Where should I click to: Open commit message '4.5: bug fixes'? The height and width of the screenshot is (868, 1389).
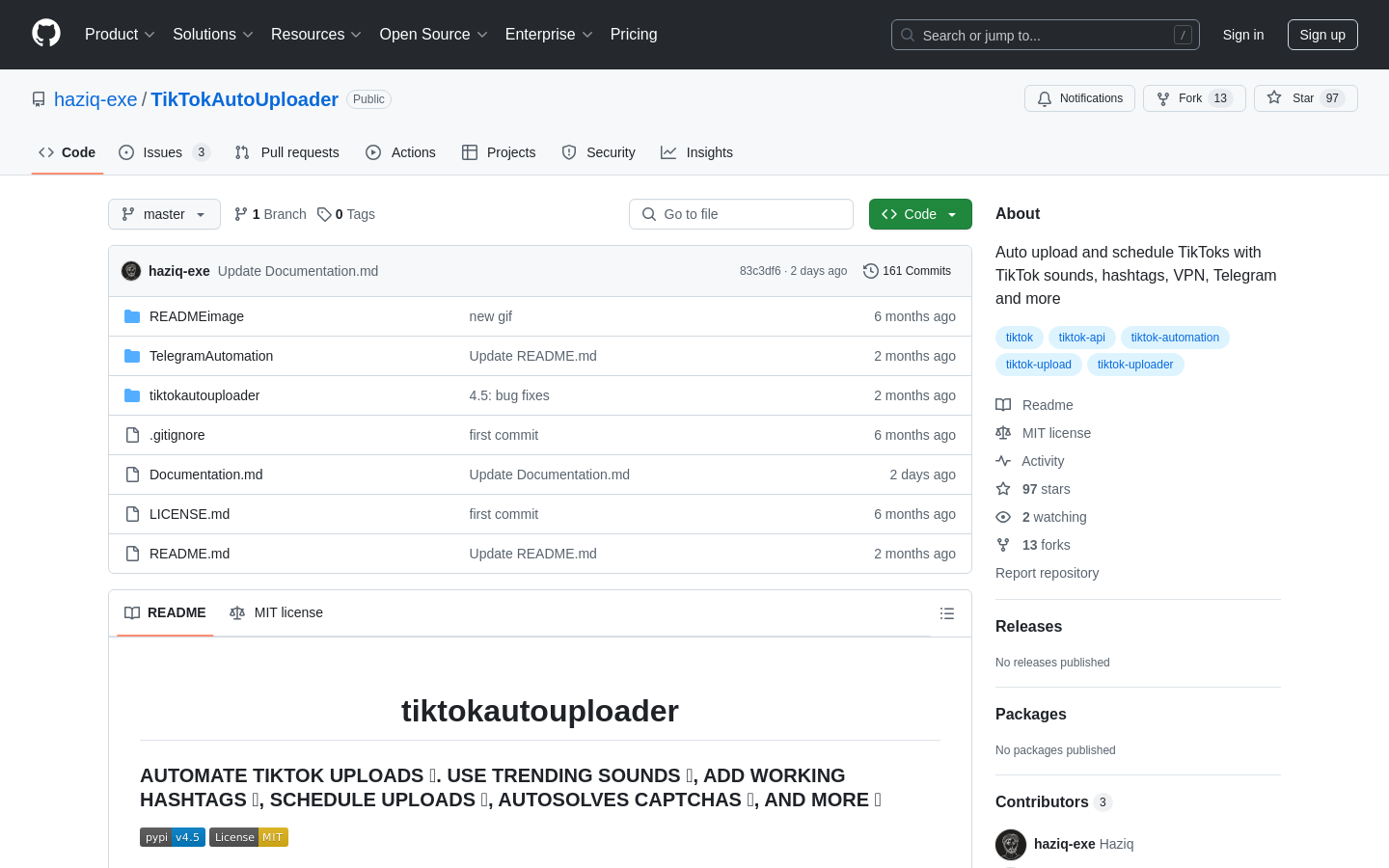coord(509,395)
